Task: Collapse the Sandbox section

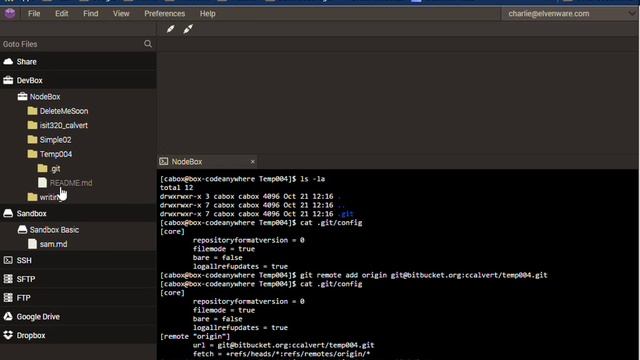Action: [x=31, y=213]
